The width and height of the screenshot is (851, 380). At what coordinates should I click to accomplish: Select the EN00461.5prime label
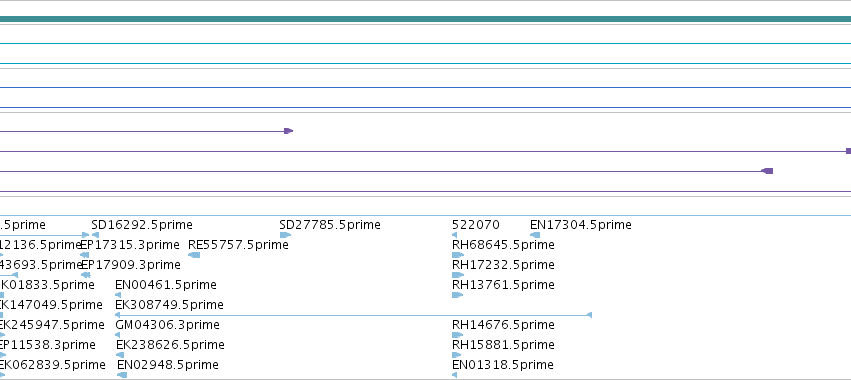pos(166,285)
